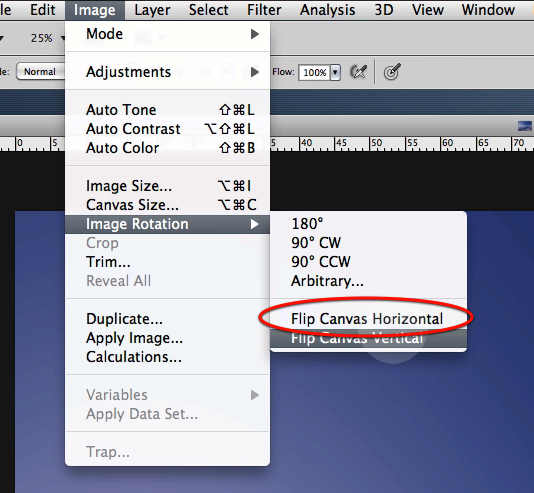Choose Arbitrary rotation option
Viewport: 534px width, 493px height.
point(368,281)
